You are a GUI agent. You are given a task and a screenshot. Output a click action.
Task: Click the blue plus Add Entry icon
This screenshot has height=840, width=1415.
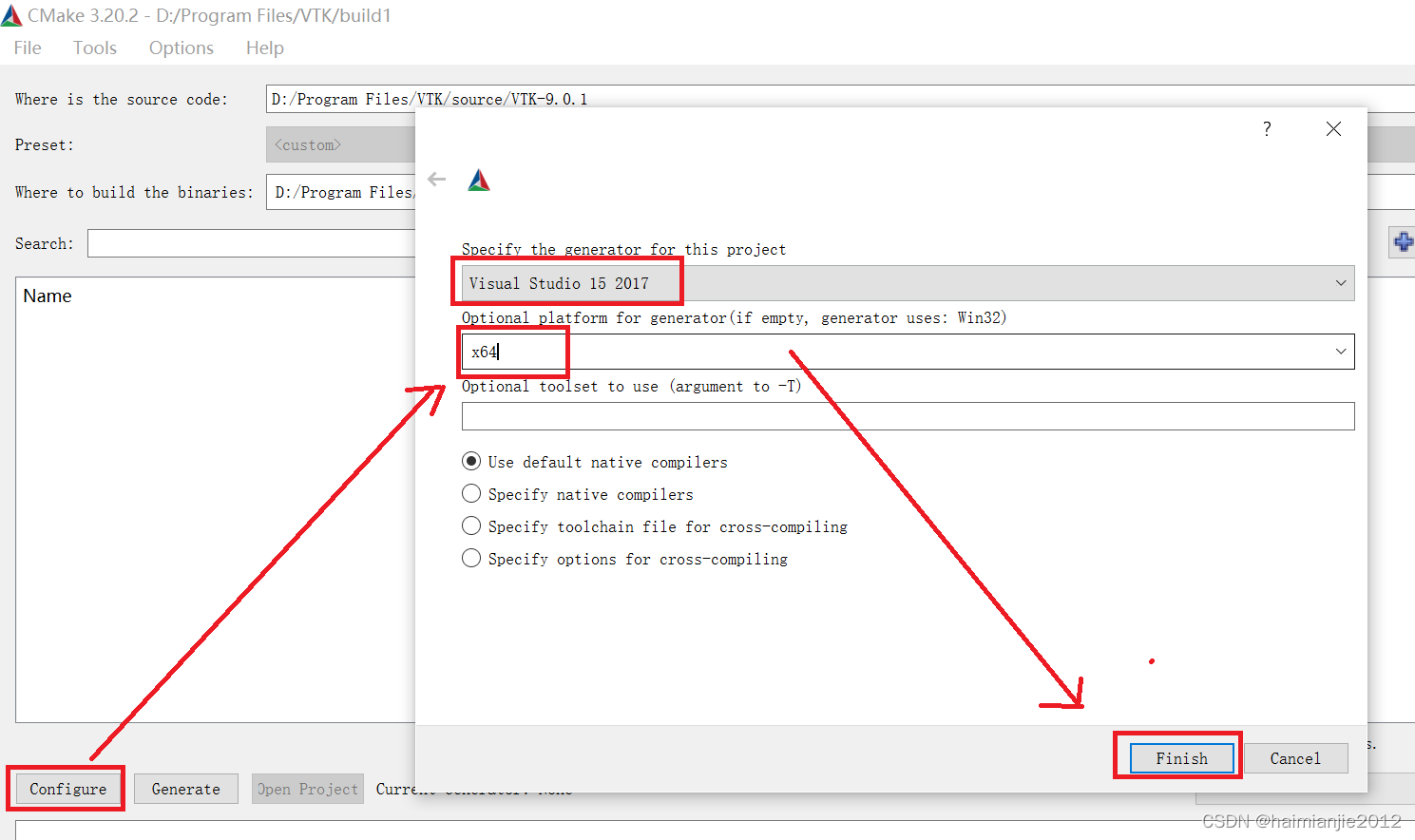click(x=1403, y=242)
